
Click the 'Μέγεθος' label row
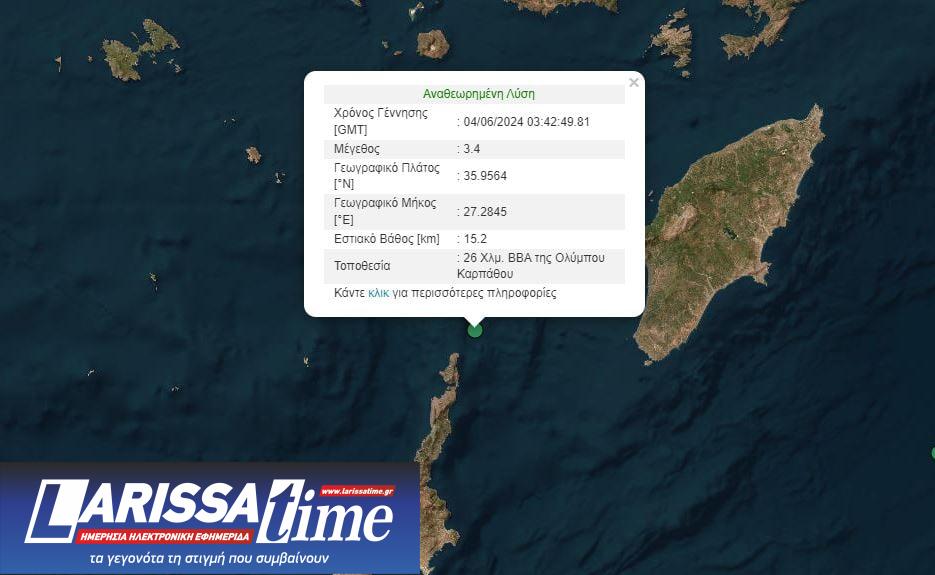(357, 149)
